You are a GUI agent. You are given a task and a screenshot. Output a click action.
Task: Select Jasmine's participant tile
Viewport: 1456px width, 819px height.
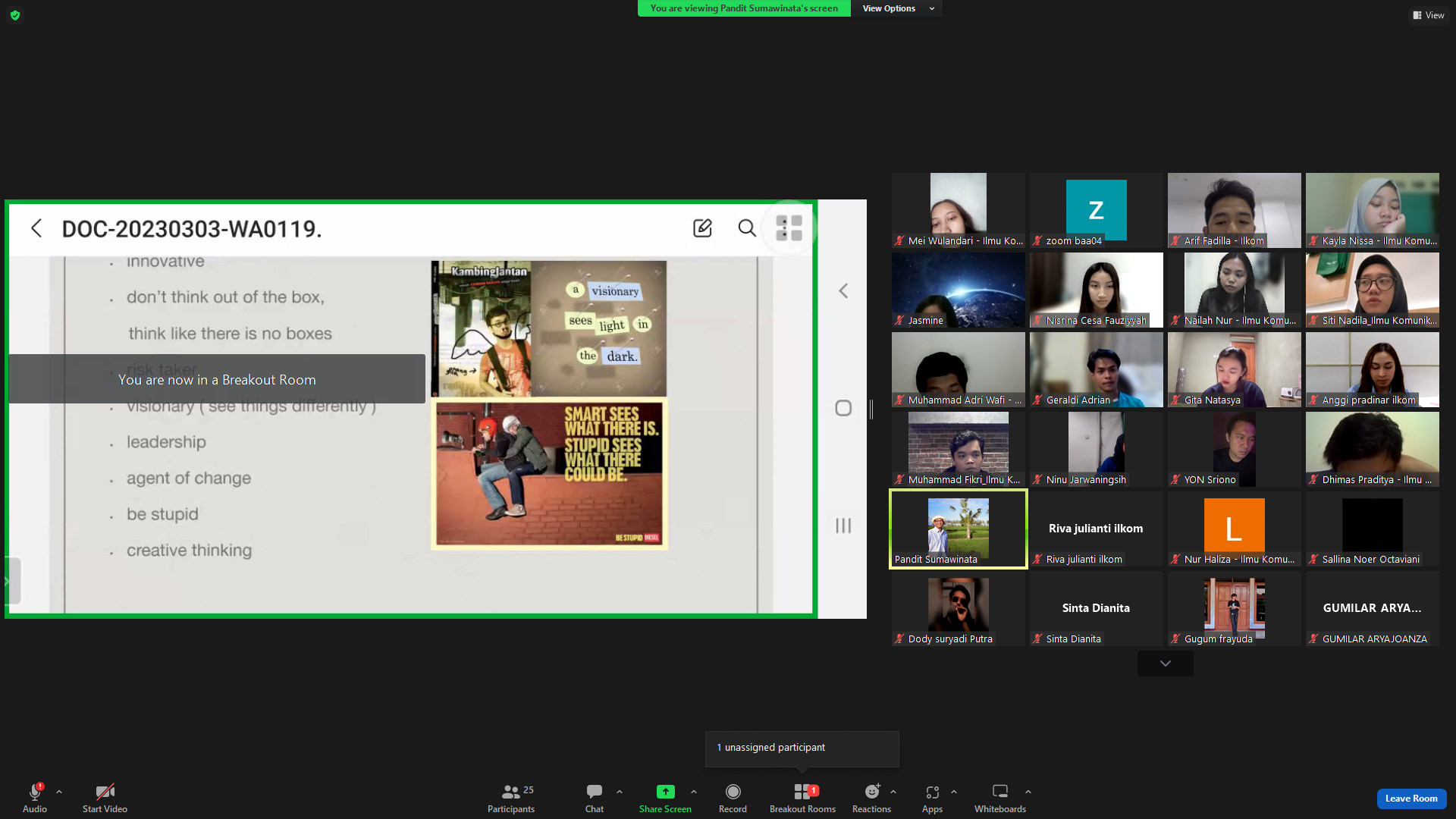[x=959, y=290]
